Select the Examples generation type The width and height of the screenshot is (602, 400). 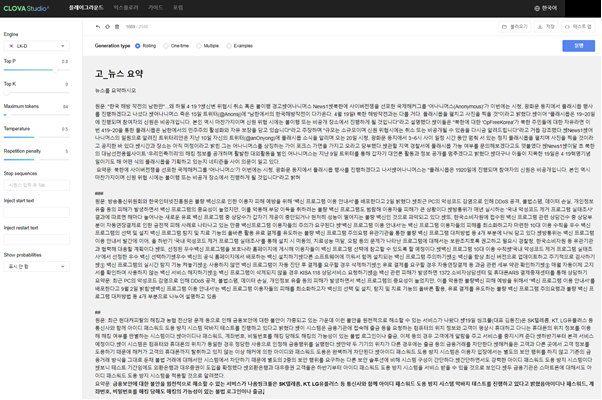[240, 46]
